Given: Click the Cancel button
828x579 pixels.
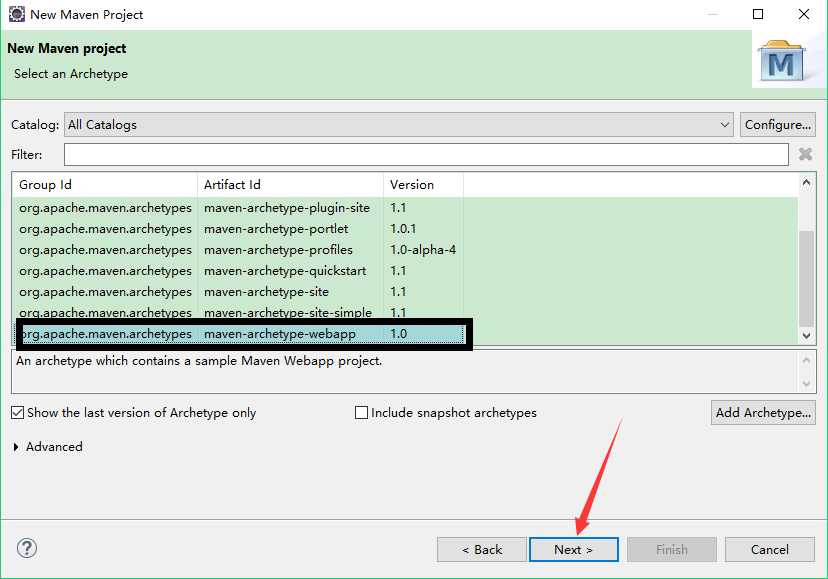Looking at the screenshot, I should pyautogui.click(x=769, y=549).
